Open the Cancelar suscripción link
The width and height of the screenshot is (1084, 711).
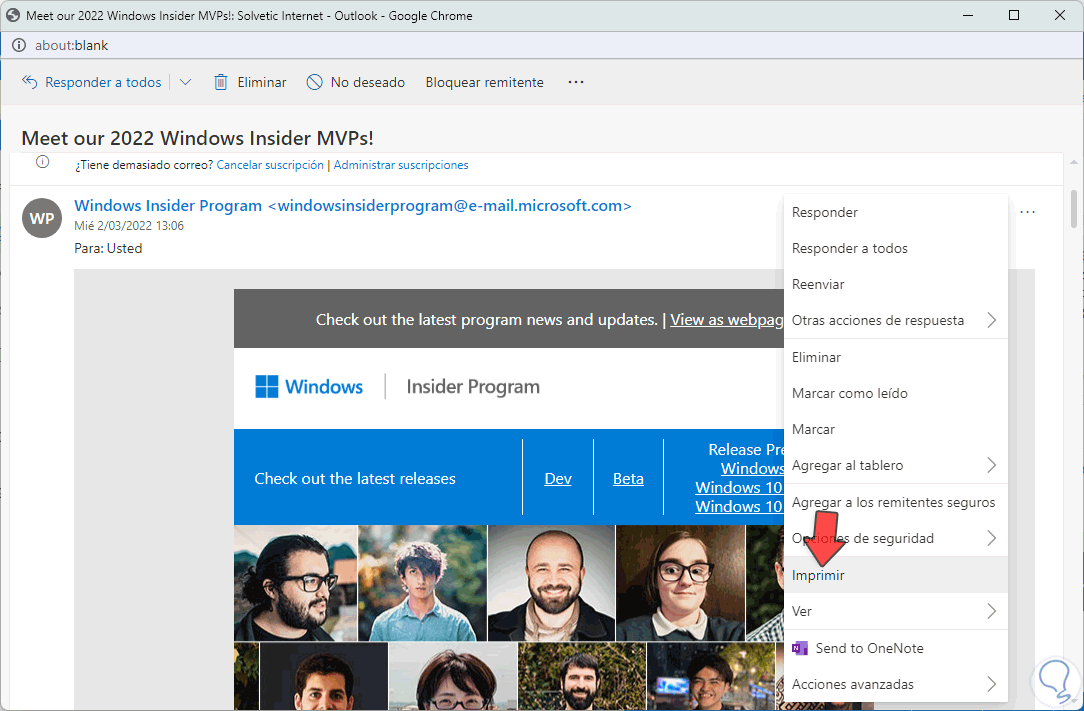270,165
